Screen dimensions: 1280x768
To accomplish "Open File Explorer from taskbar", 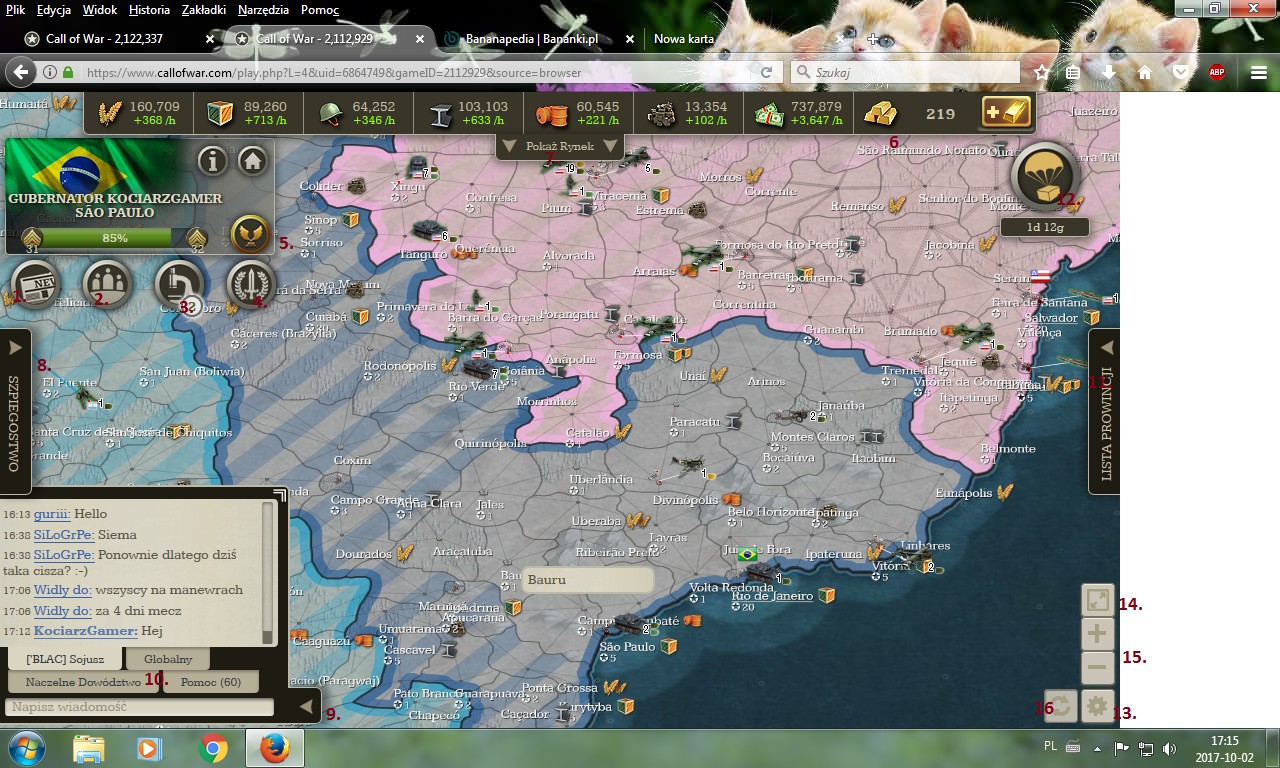I will pyautogui.click(x=88, y=748).
